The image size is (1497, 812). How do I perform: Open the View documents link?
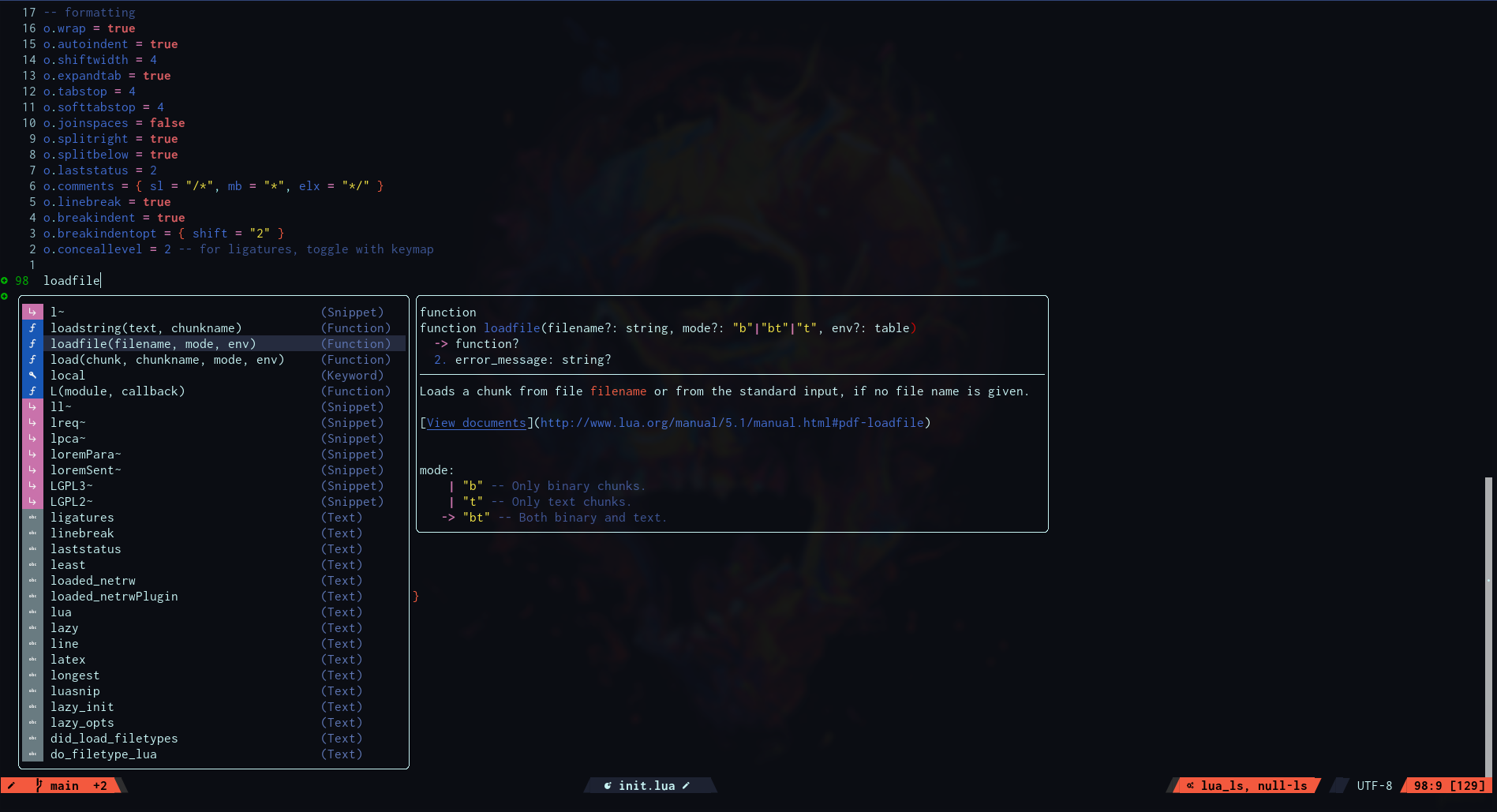477,423
